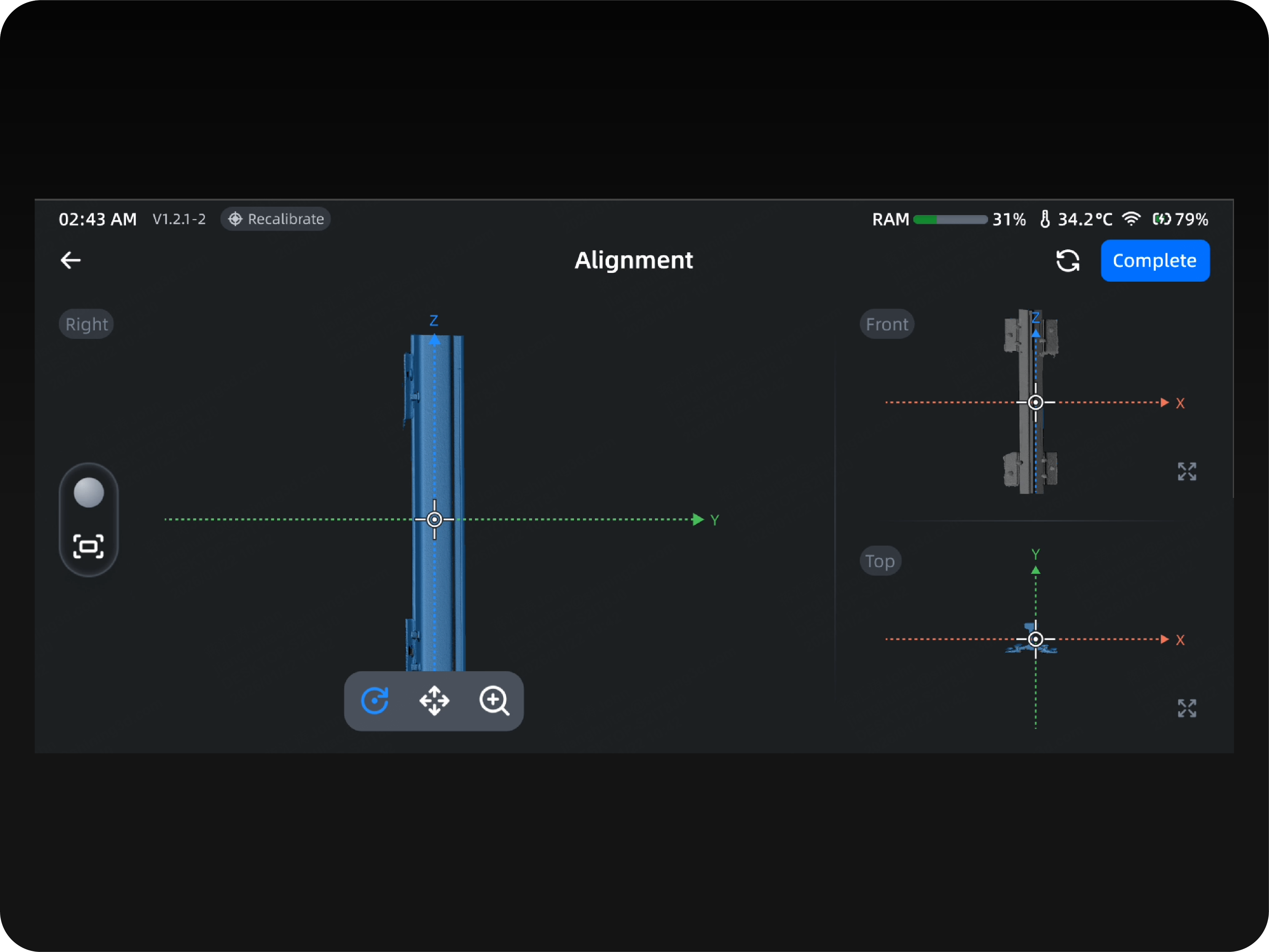Select the rotate tool in bottom toolbar
The height and width of the screenshot is (952, 1269).
click(375, 701)
